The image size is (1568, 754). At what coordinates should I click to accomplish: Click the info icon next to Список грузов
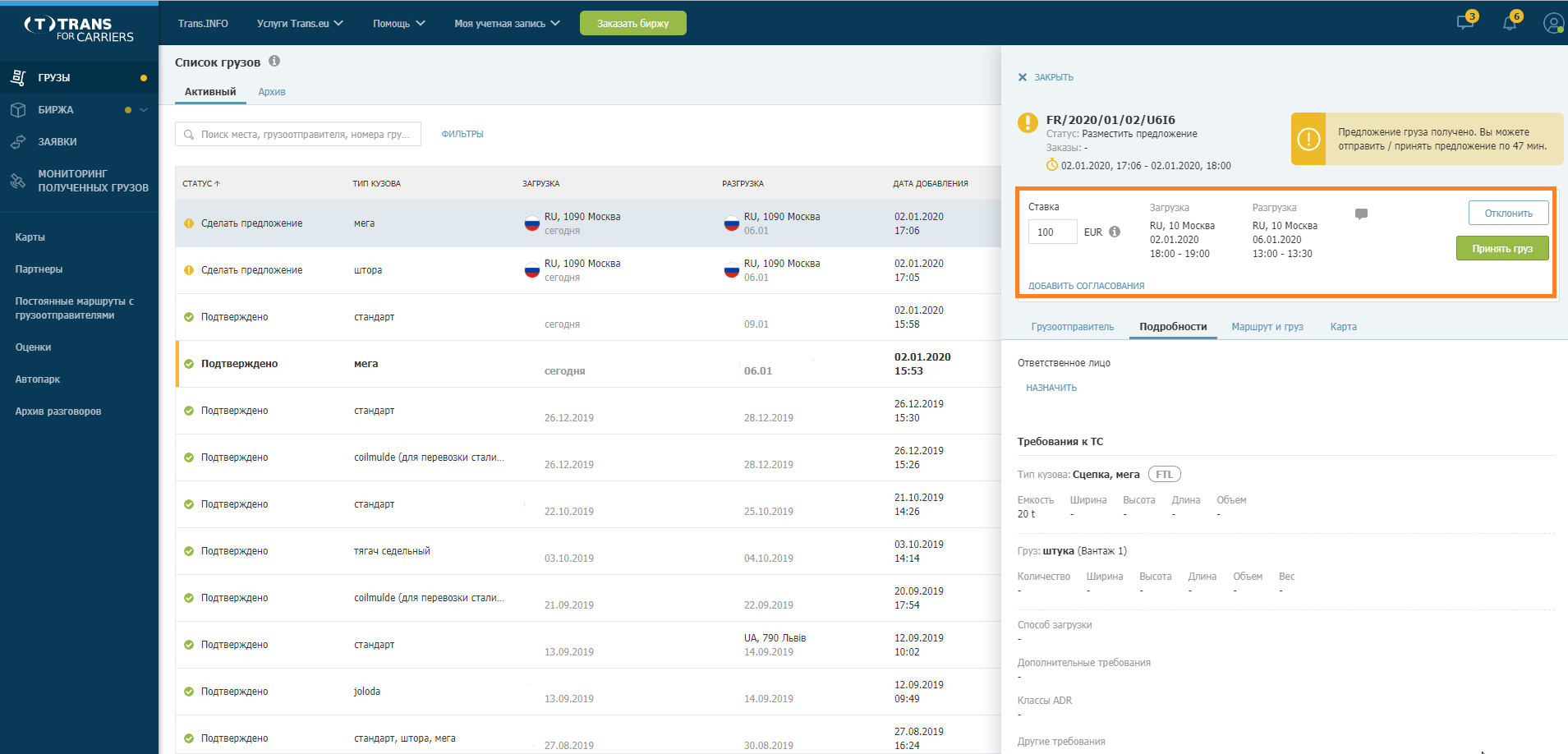274,61
